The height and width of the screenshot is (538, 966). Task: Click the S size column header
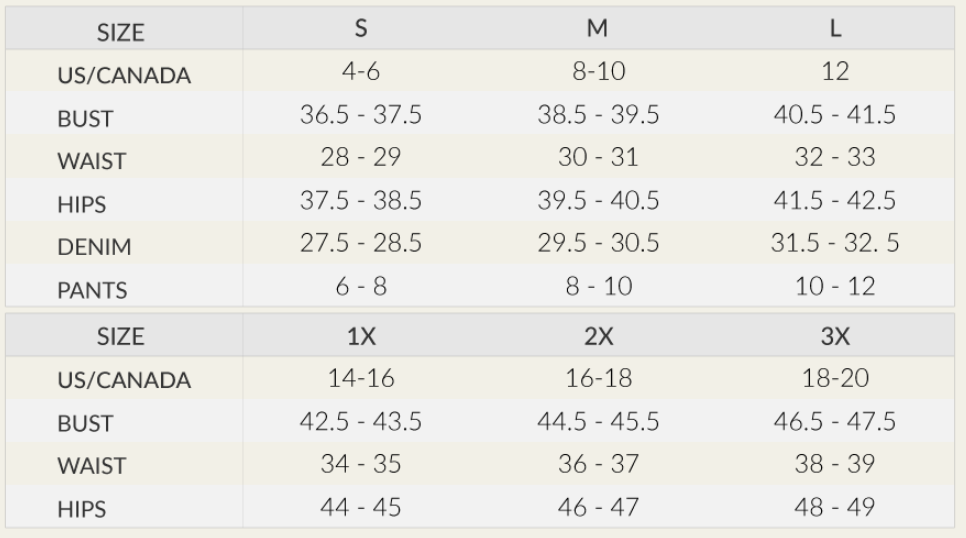point(361,29)
